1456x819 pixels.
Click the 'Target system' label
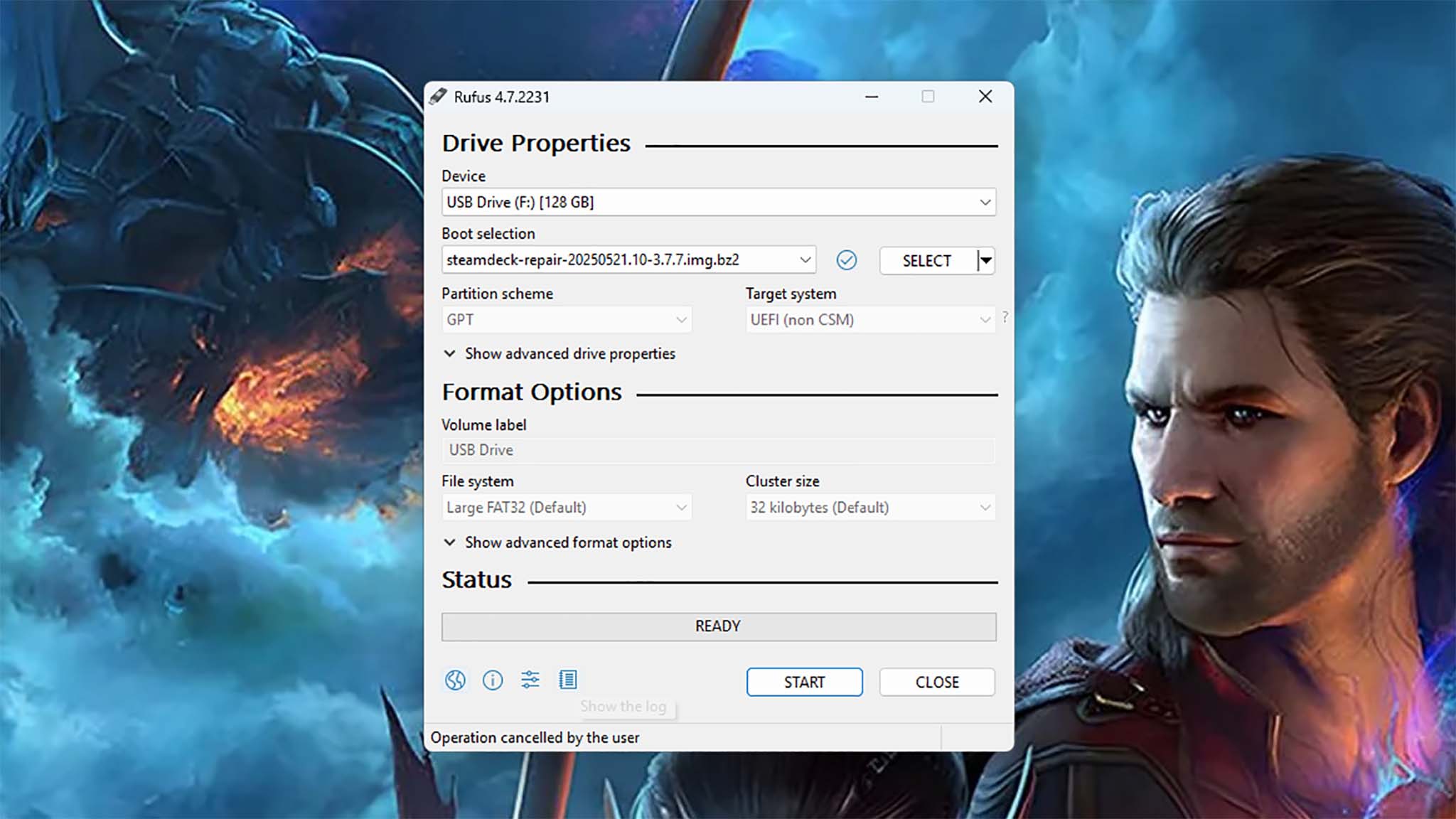(x=791, y=294)
